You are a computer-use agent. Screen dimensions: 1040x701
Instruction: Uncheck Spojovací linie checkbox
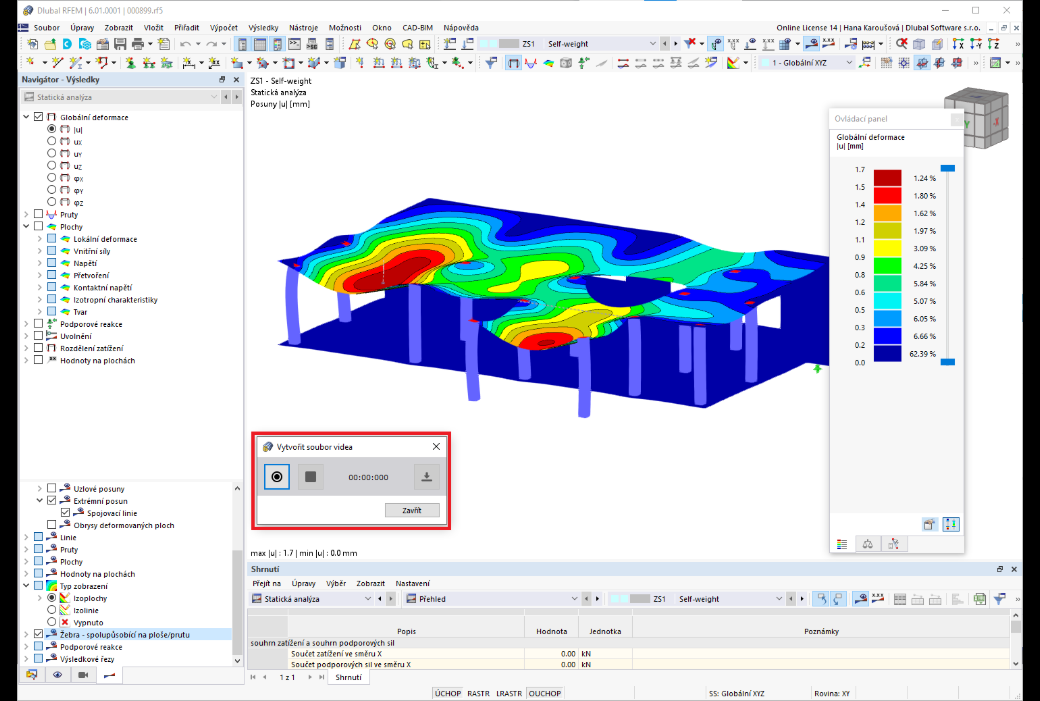click(x=65, y=513)
